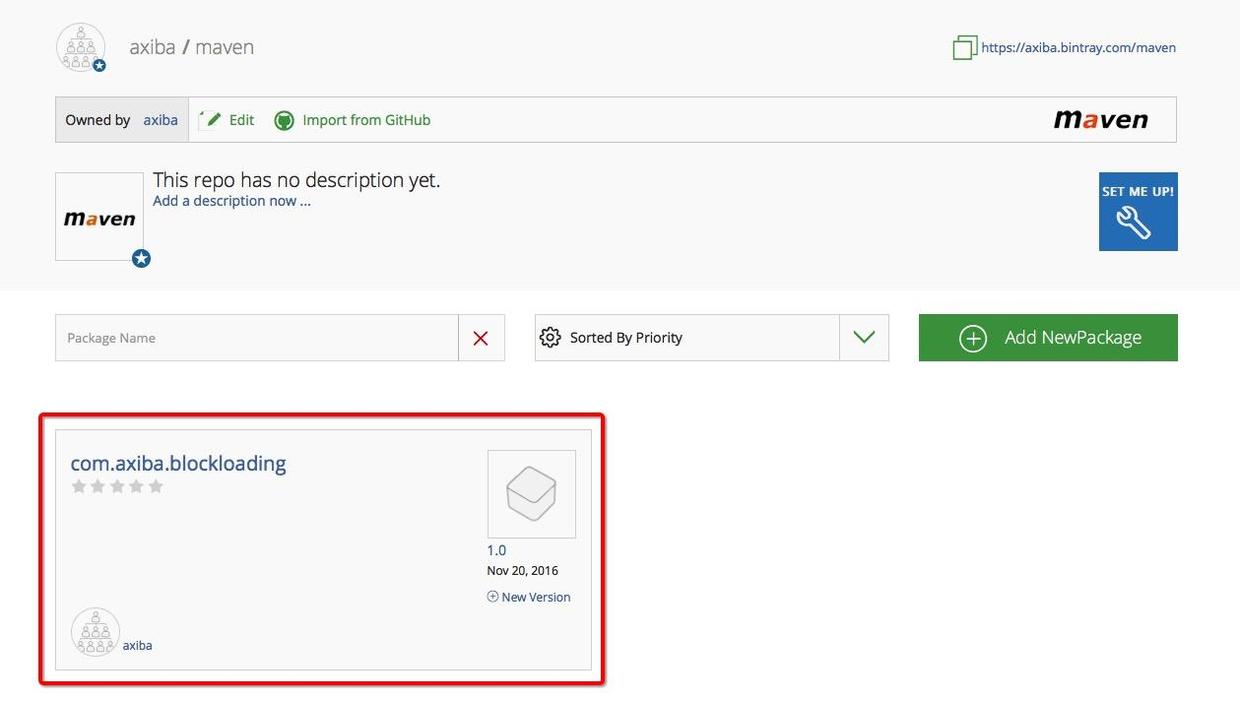Focus the Package Name search field
The width and height of the screenshot is (1240, 701).
257,338
